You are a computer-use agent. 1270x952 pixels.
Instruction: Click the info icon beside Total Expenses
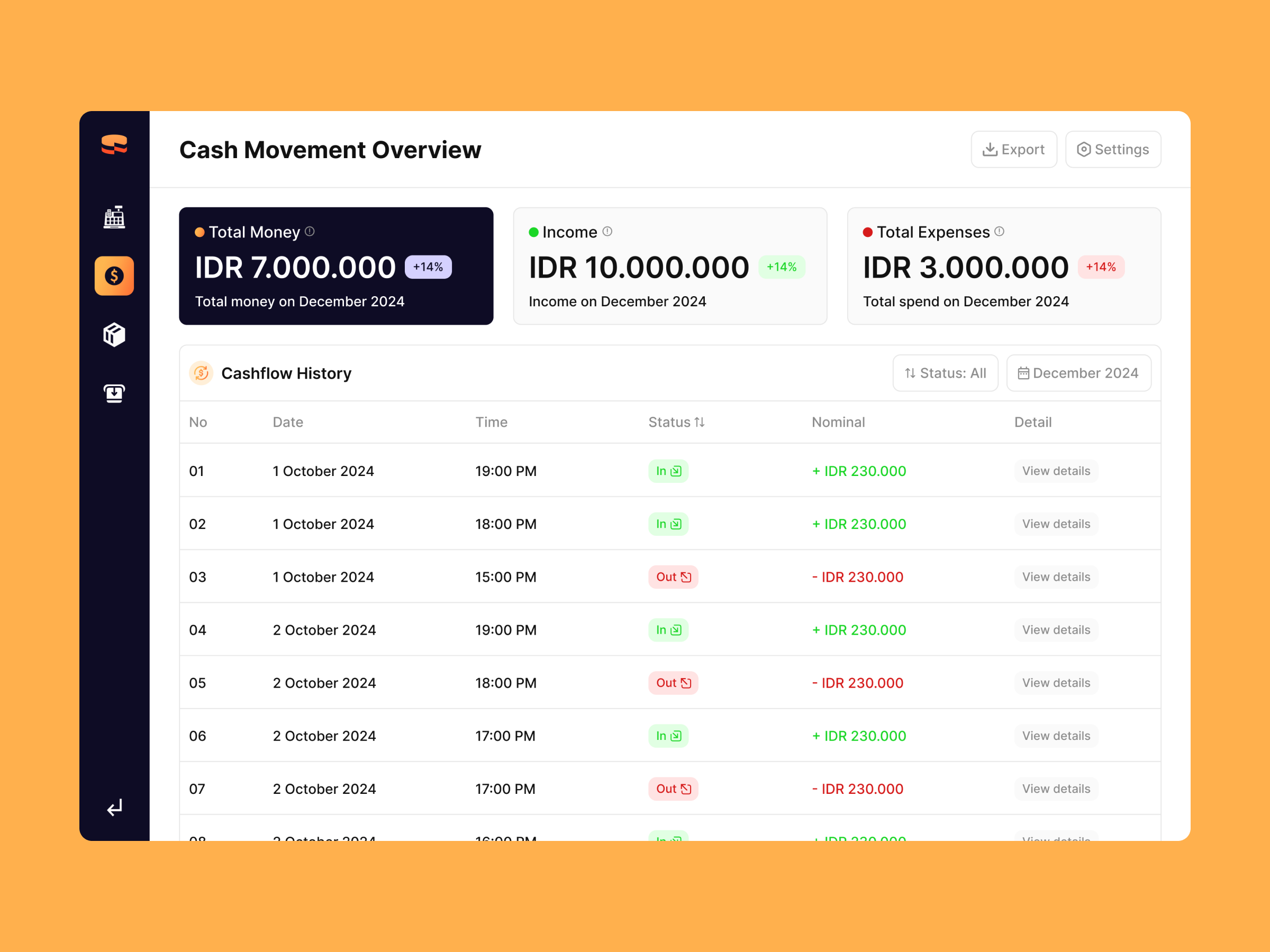click(1000, 232)
